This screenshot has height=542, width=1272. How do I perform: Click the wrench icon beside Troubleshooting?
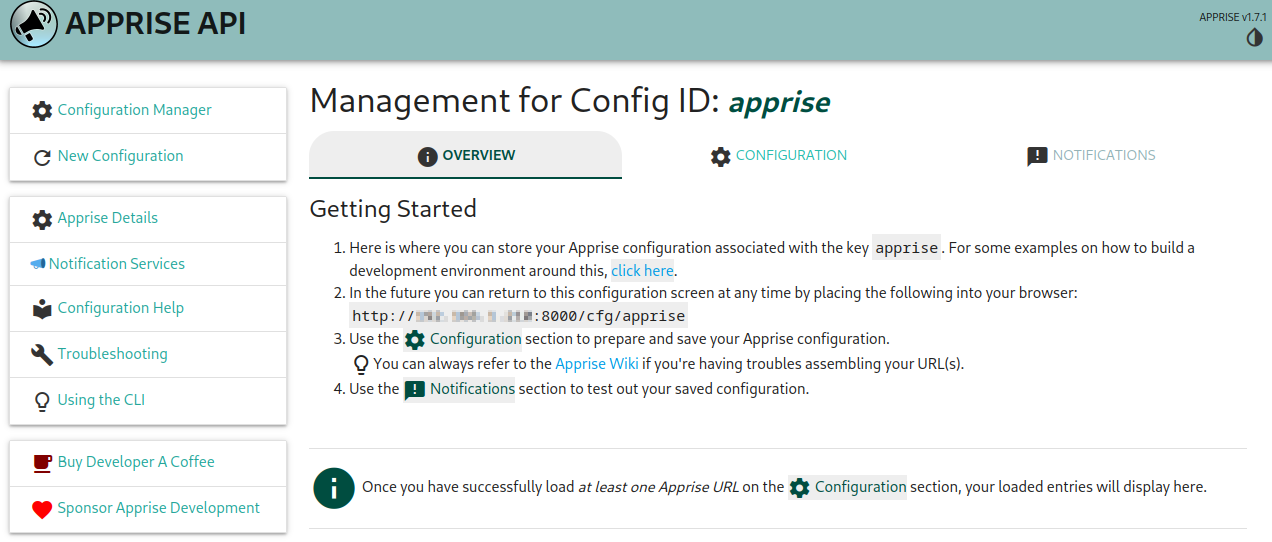42,355
